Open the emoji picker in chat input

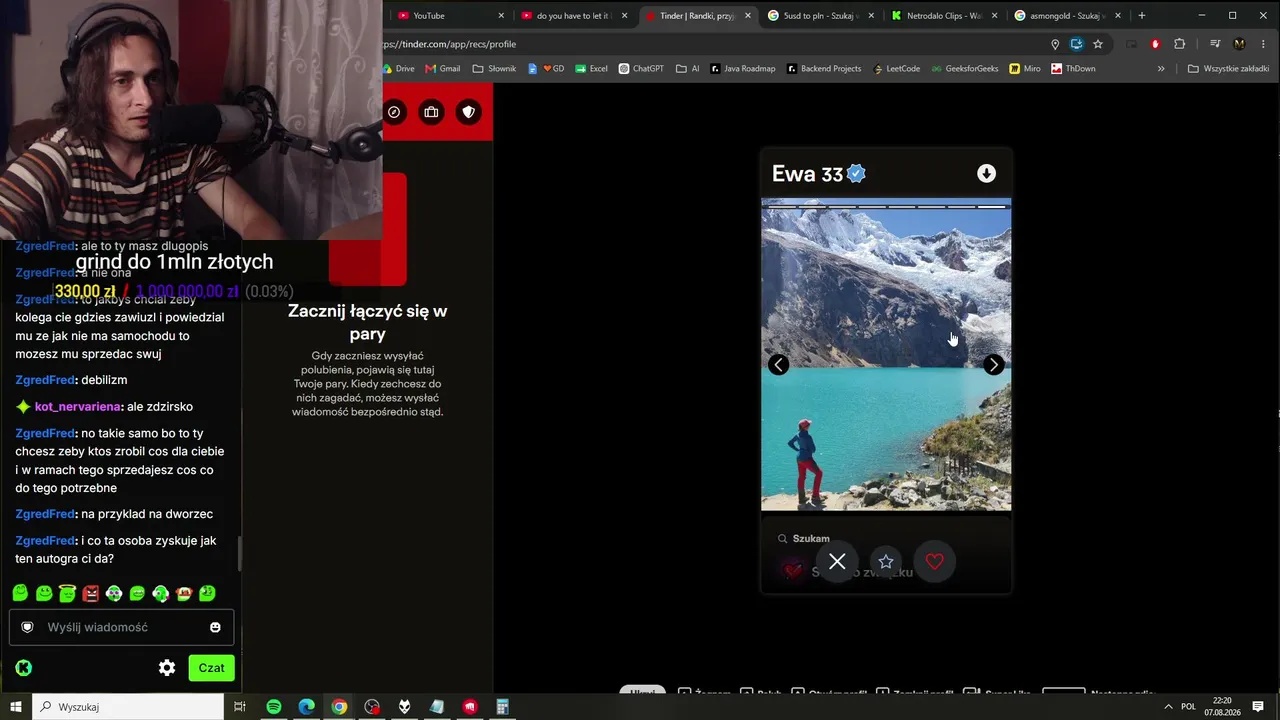tap(215, 627)
